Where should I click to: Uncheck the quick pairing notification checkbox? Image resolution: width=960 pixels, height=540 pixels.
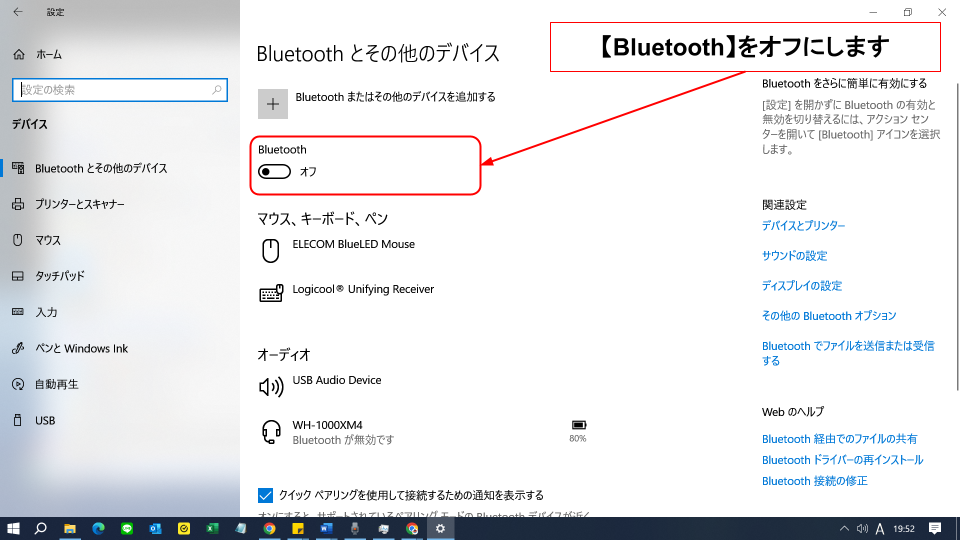266,495
